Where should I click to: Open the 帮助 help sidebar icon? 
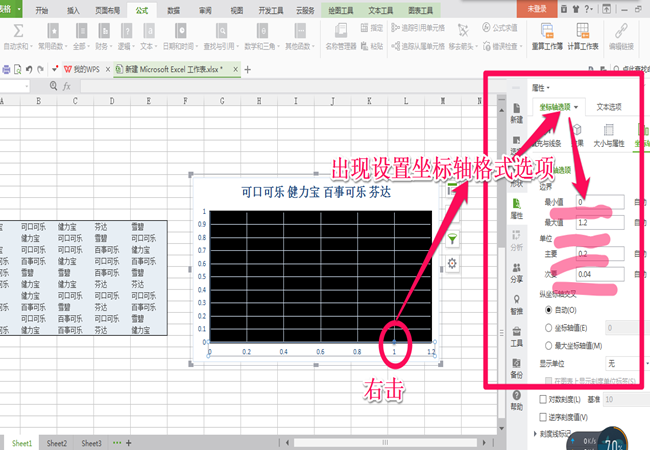[x=517, y=400]
